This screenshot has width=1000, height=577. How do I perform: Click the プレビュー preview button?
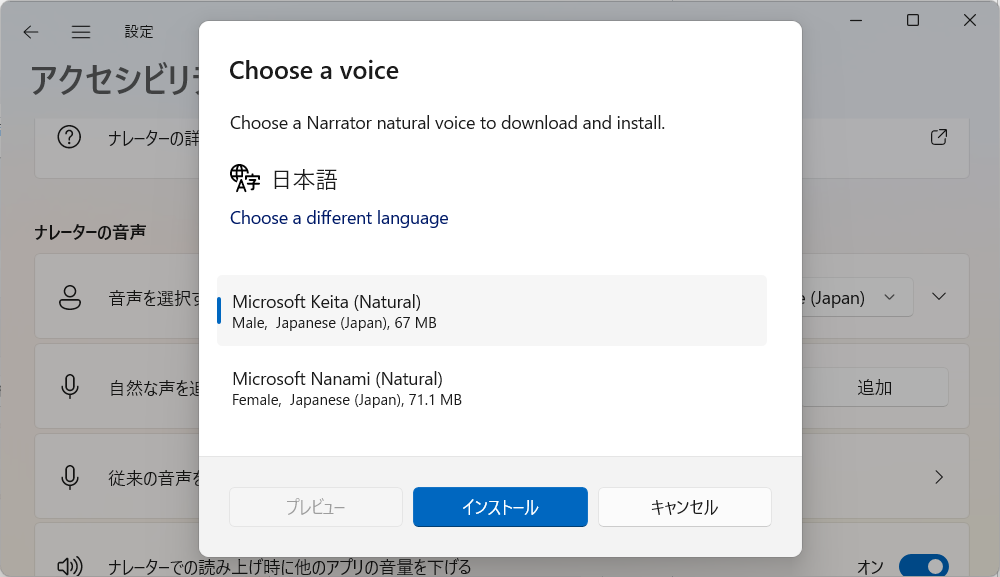pyautogui.click(x=316, y=507)
